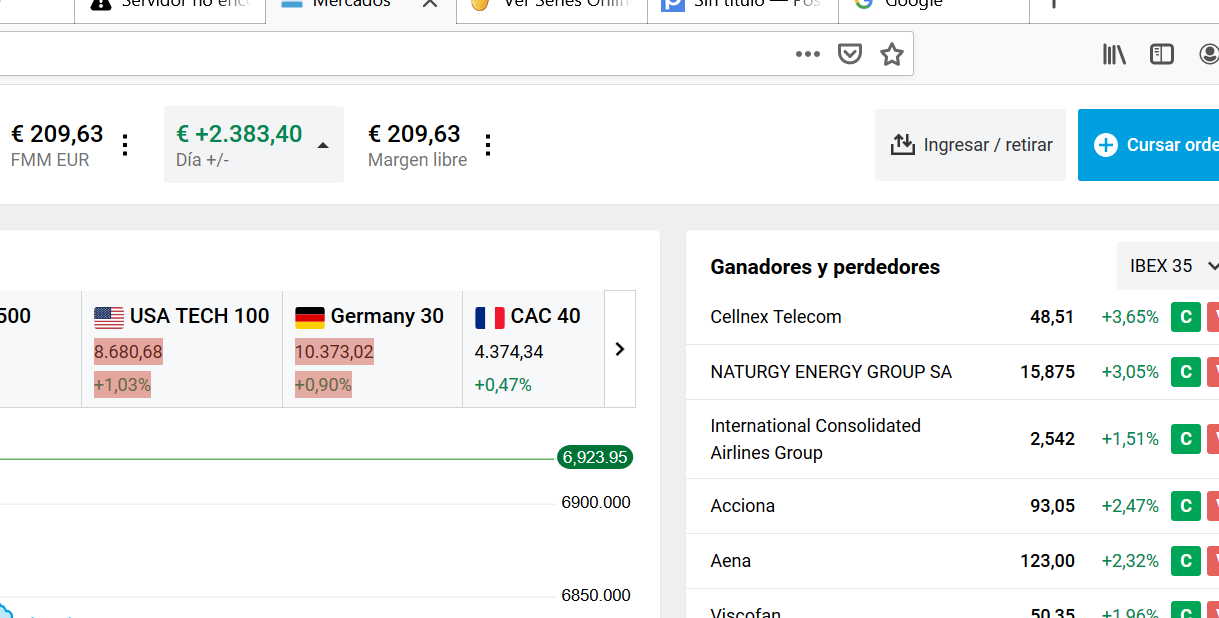Show next indices with the right chevron

click(620, 349)
